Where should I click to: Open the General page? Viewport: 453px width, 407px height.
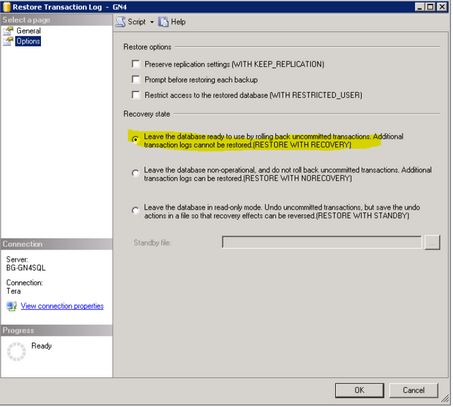click(29, 31)
